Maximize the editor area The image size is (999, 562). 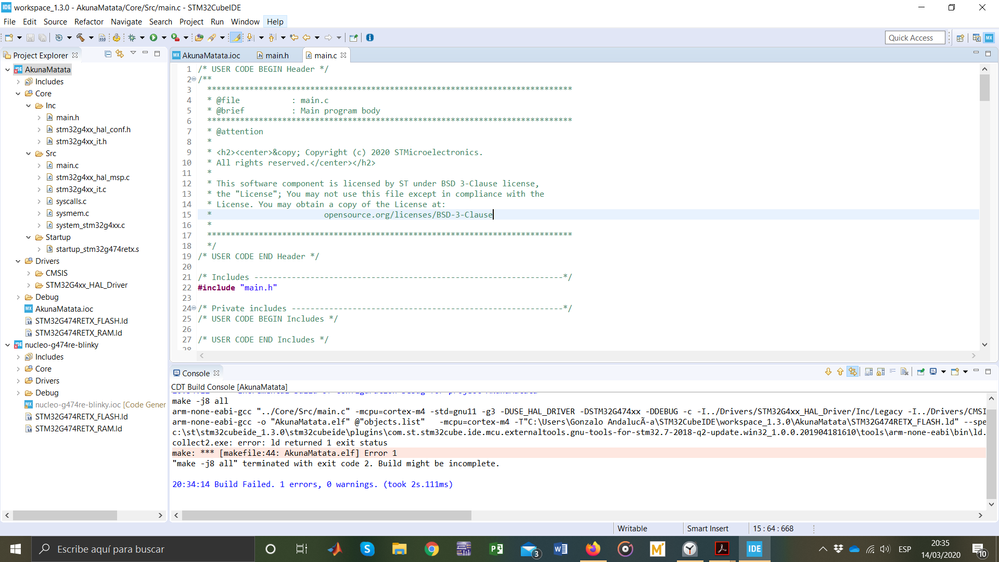(x=988, y=54)
